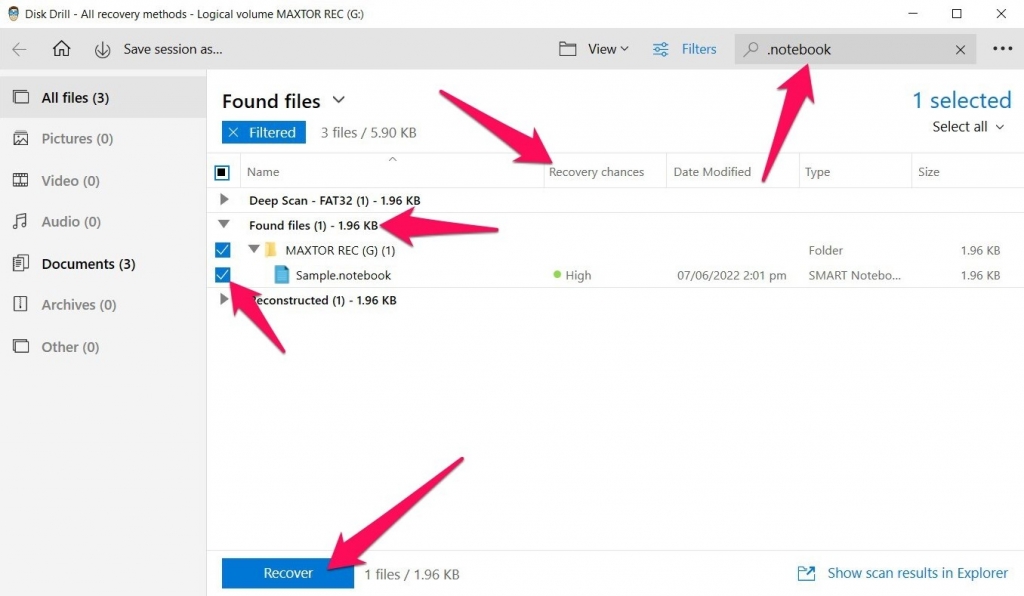Collapse the Found files tree section
The width and height of the screenshot is (1024, 596).
click(223, 225)
